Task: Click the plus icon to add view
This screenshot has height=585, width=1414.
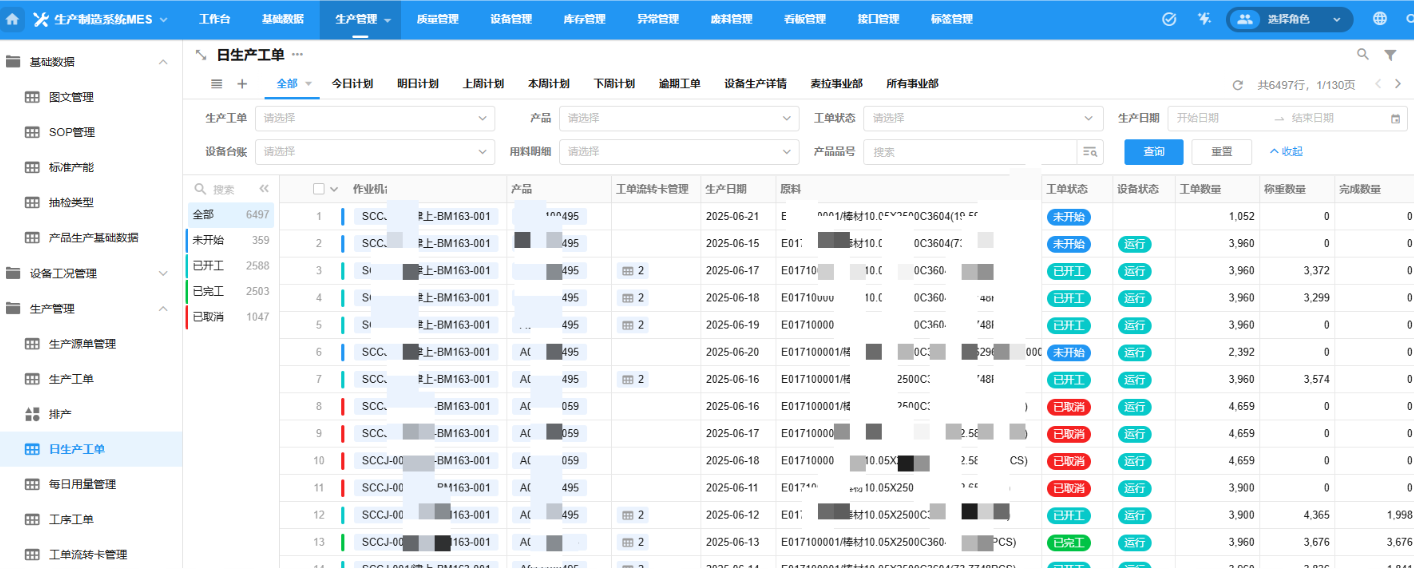Action: 241,84
